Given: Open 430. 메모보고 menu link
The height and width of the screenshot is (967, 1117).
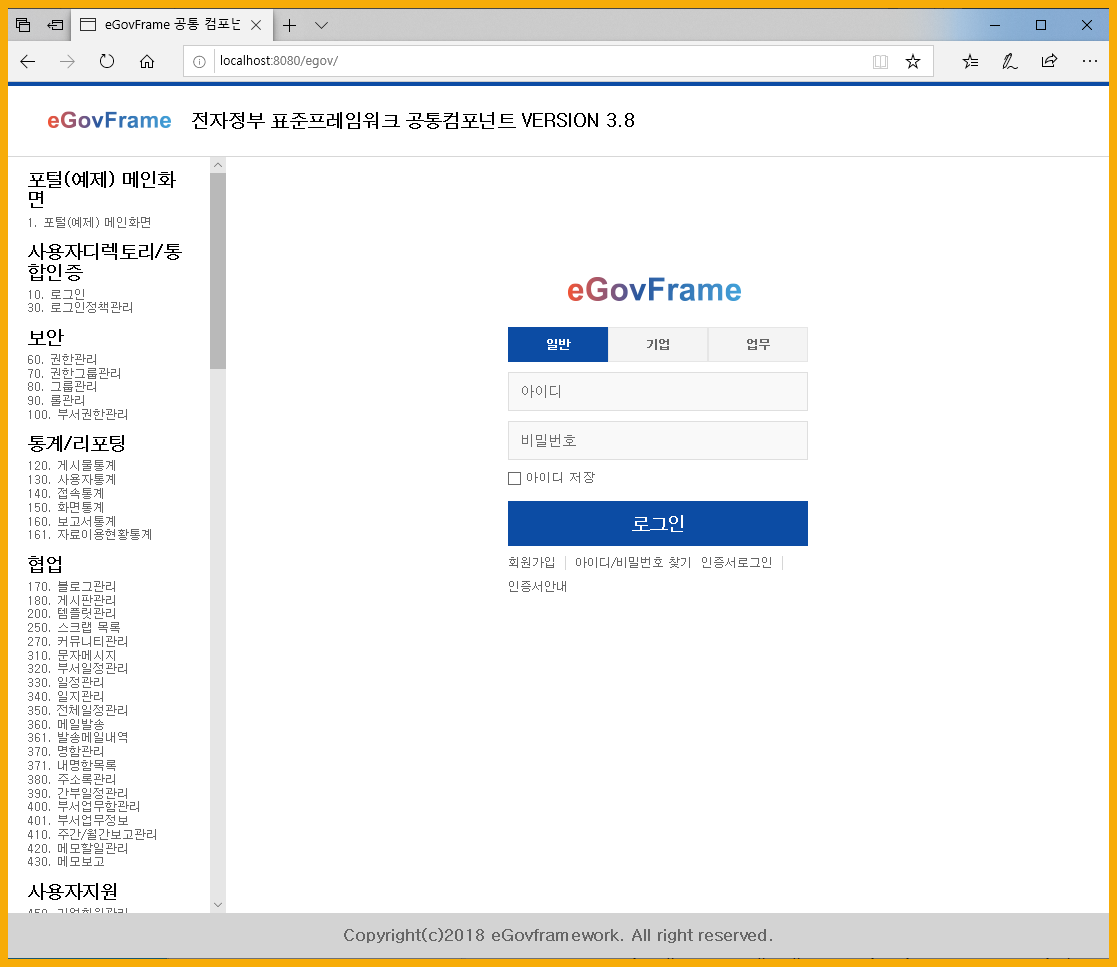Looking at the screenshot, I should point(66,862).
